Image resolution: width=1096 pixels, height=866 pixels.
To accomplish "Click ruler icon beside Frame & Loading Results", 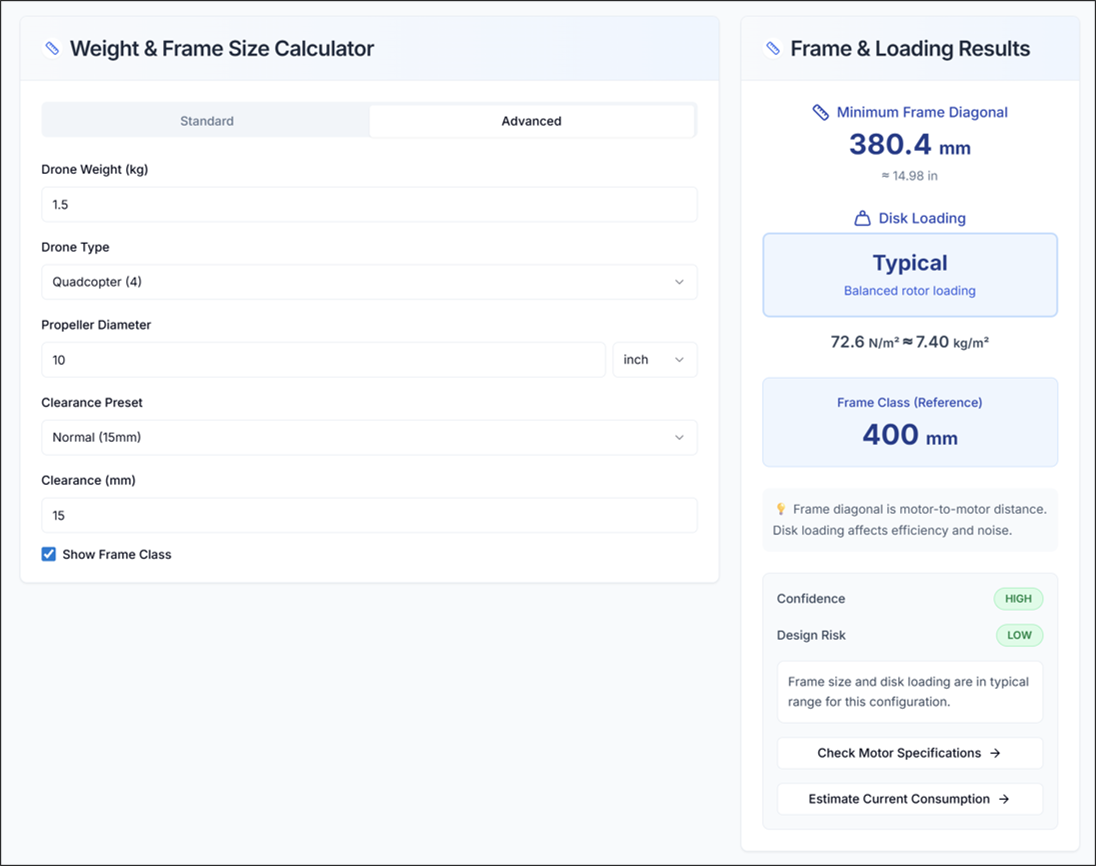I will [x=772, y=48].
